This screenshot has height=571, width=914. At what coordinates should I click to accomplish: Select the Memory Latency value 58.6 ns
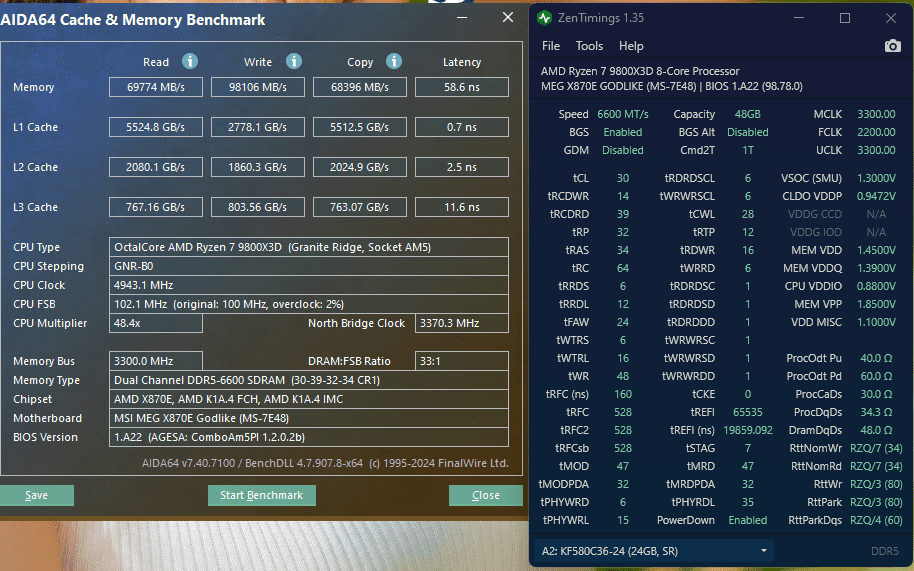462,87
